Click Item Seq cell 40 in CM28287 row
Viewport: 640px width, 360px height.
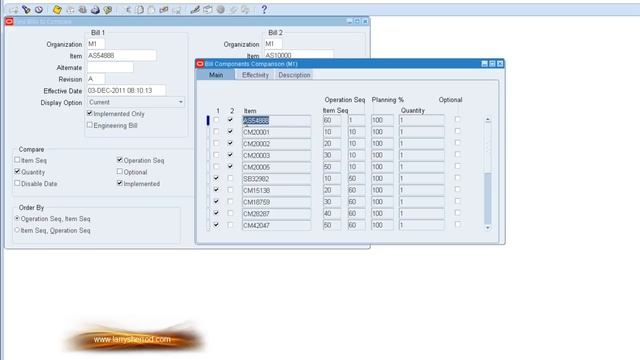click(x=332, y=213)
